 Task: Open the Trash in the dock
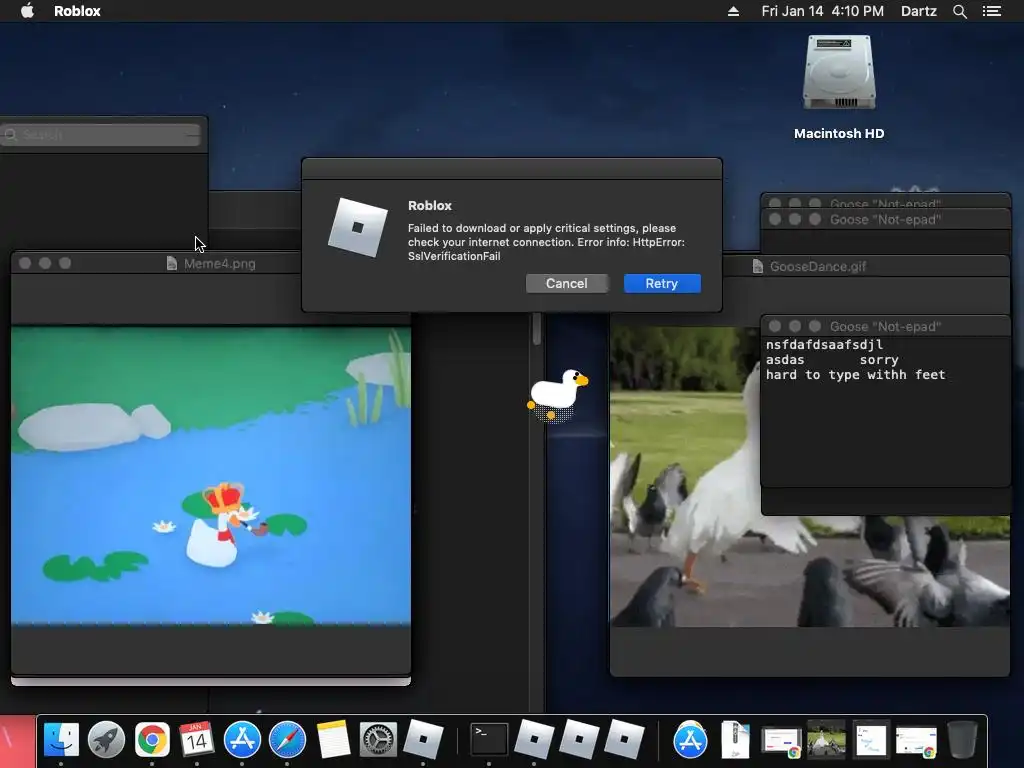[x=962, y=740]
